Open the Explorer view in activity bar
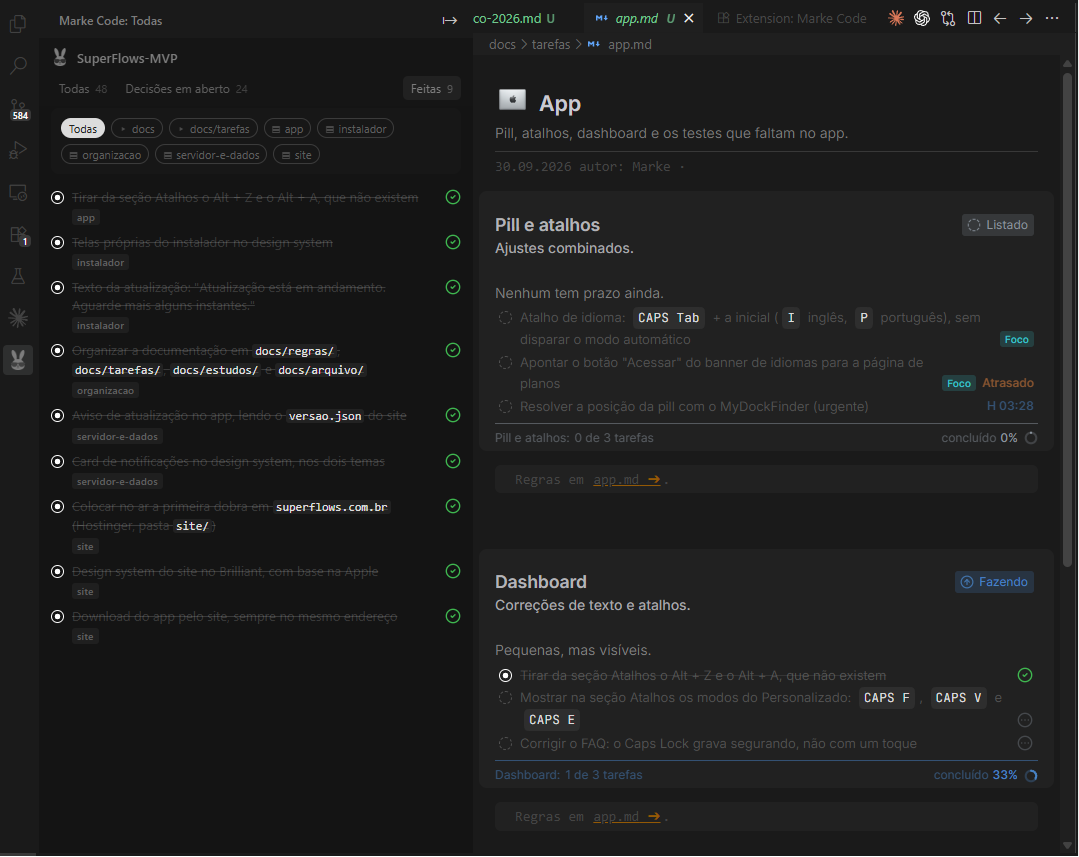 (x=19, y=24)
